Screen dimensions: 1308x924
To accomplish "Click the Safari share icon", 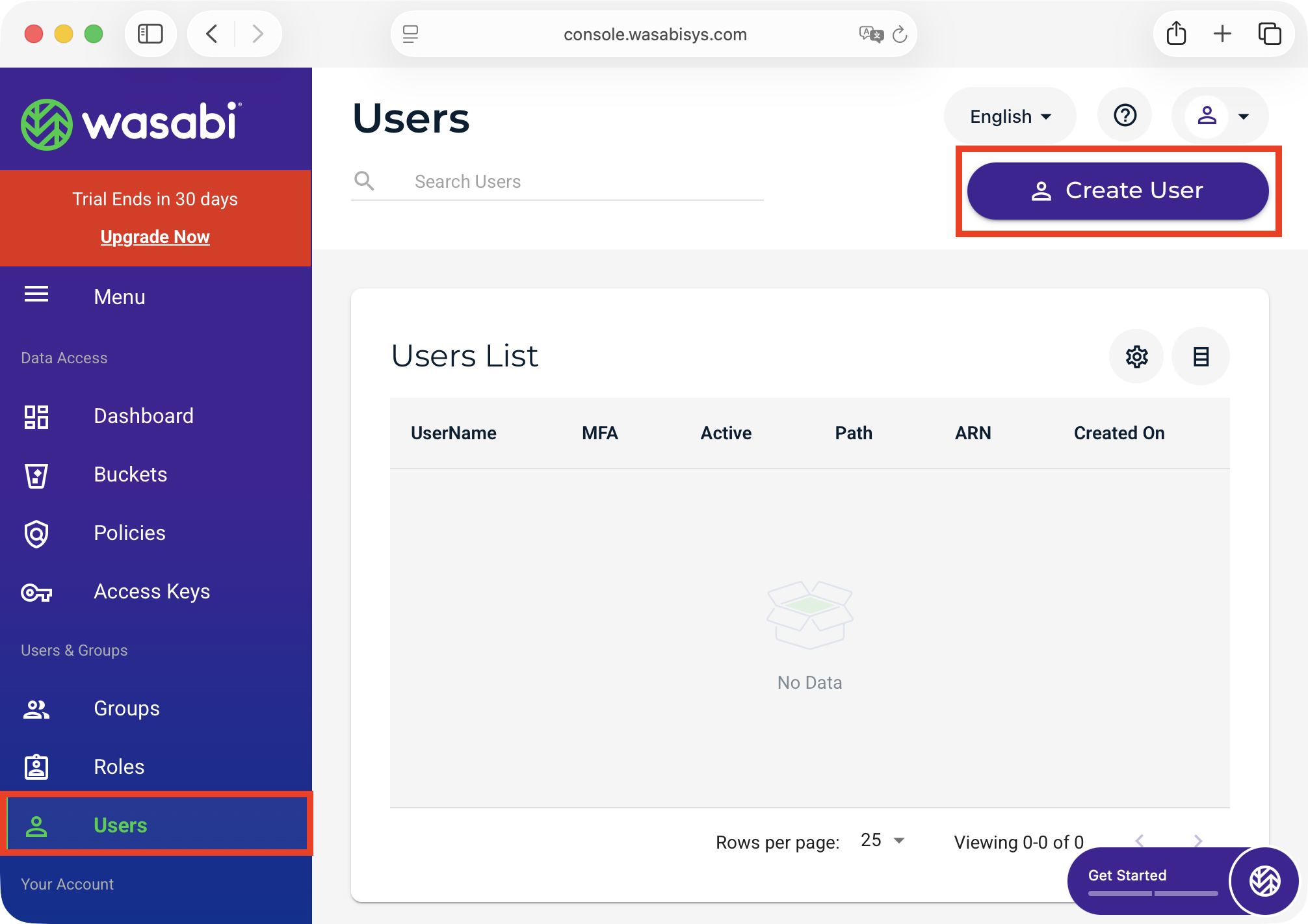I will 1176,34.
